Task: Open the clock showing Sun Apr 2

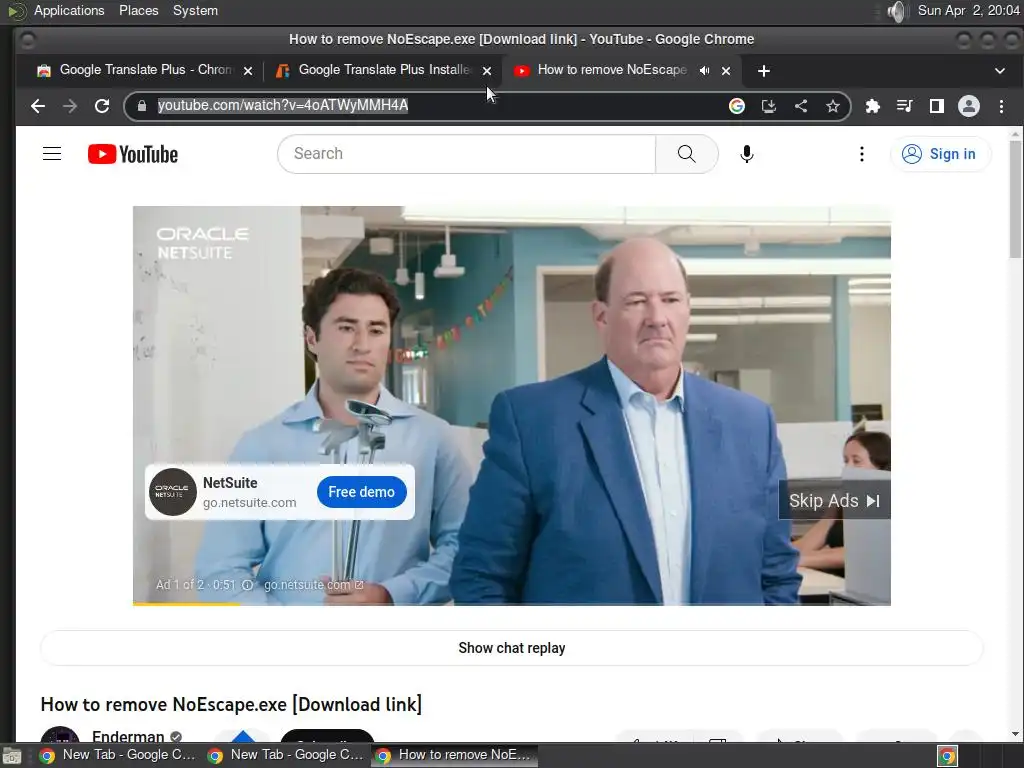Action: coord(968,11)
